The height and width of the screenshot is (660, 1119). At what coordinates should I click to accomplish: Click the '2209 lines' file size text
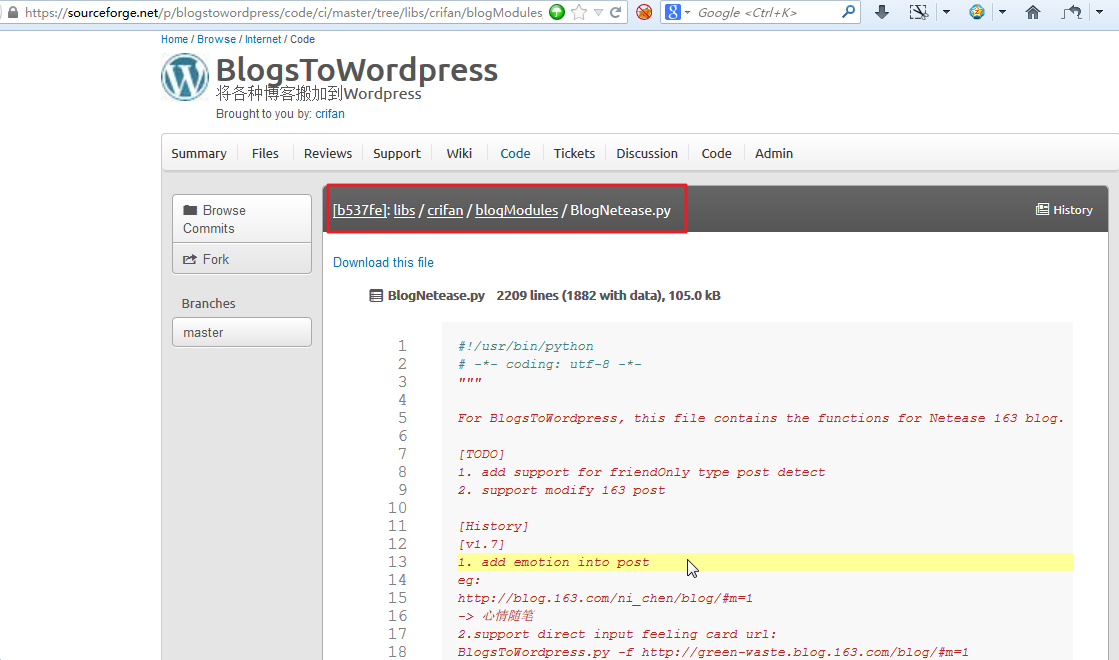[x=608, y=295]
